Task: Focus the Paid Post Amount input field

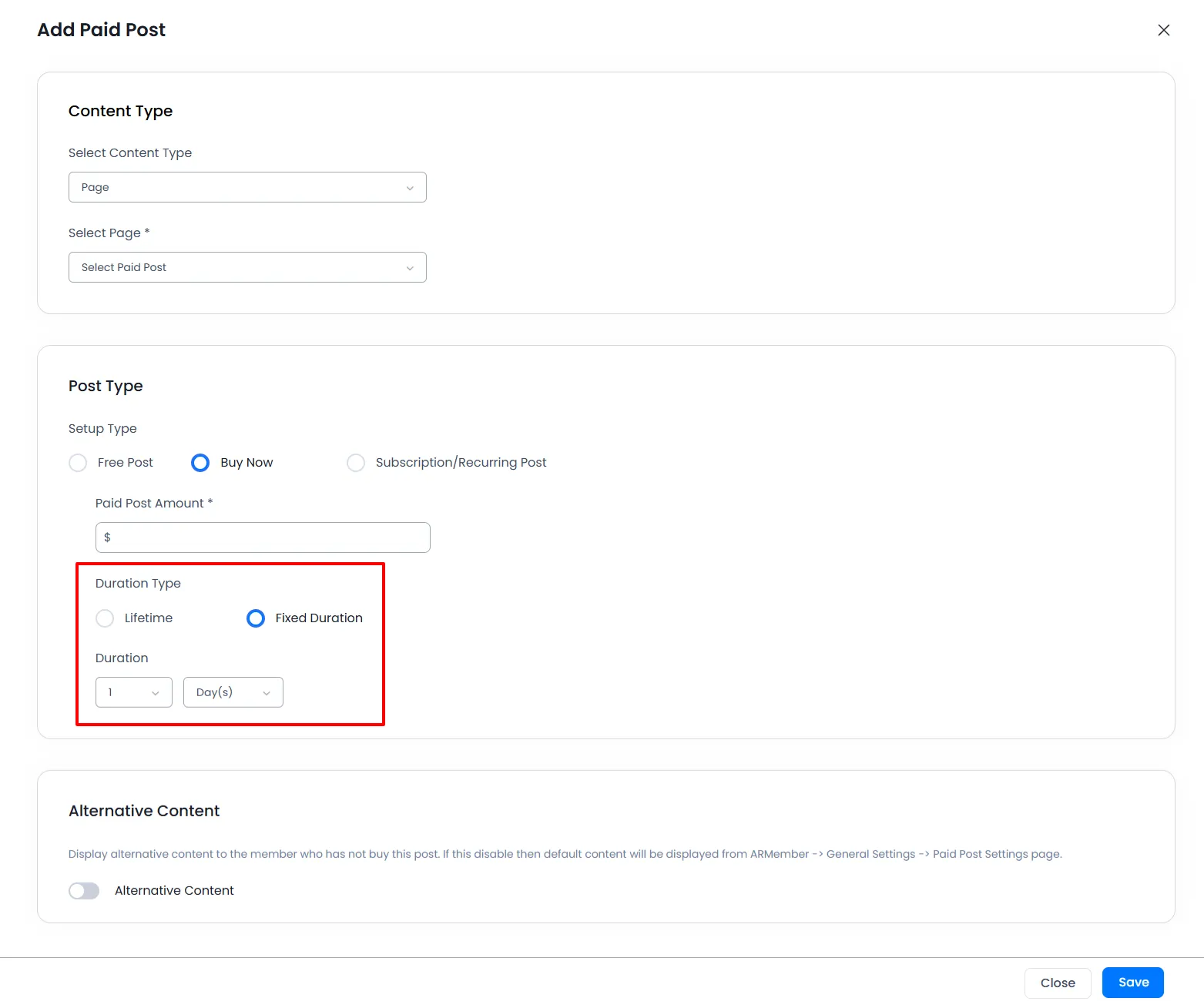Action: tap(270, 537)
